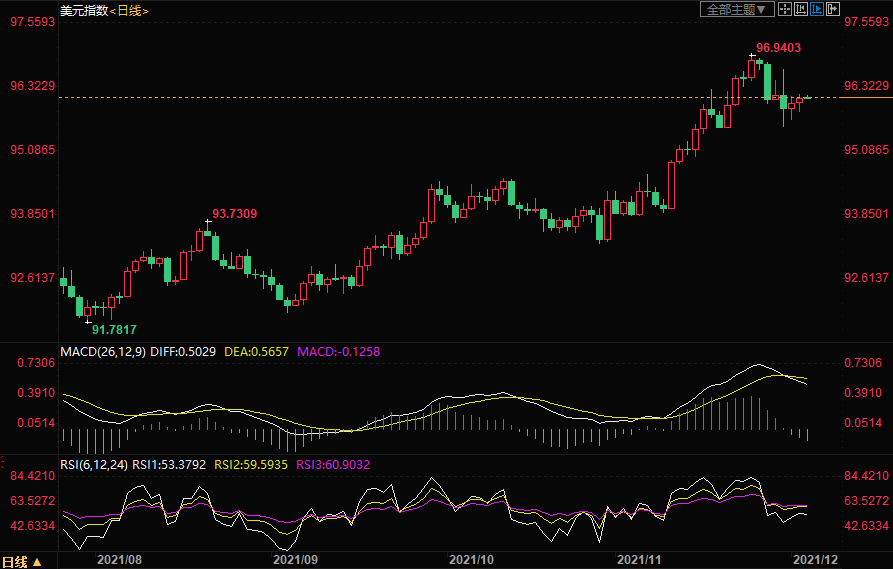Click the export/exit arrow panel icon

[832, 9]
